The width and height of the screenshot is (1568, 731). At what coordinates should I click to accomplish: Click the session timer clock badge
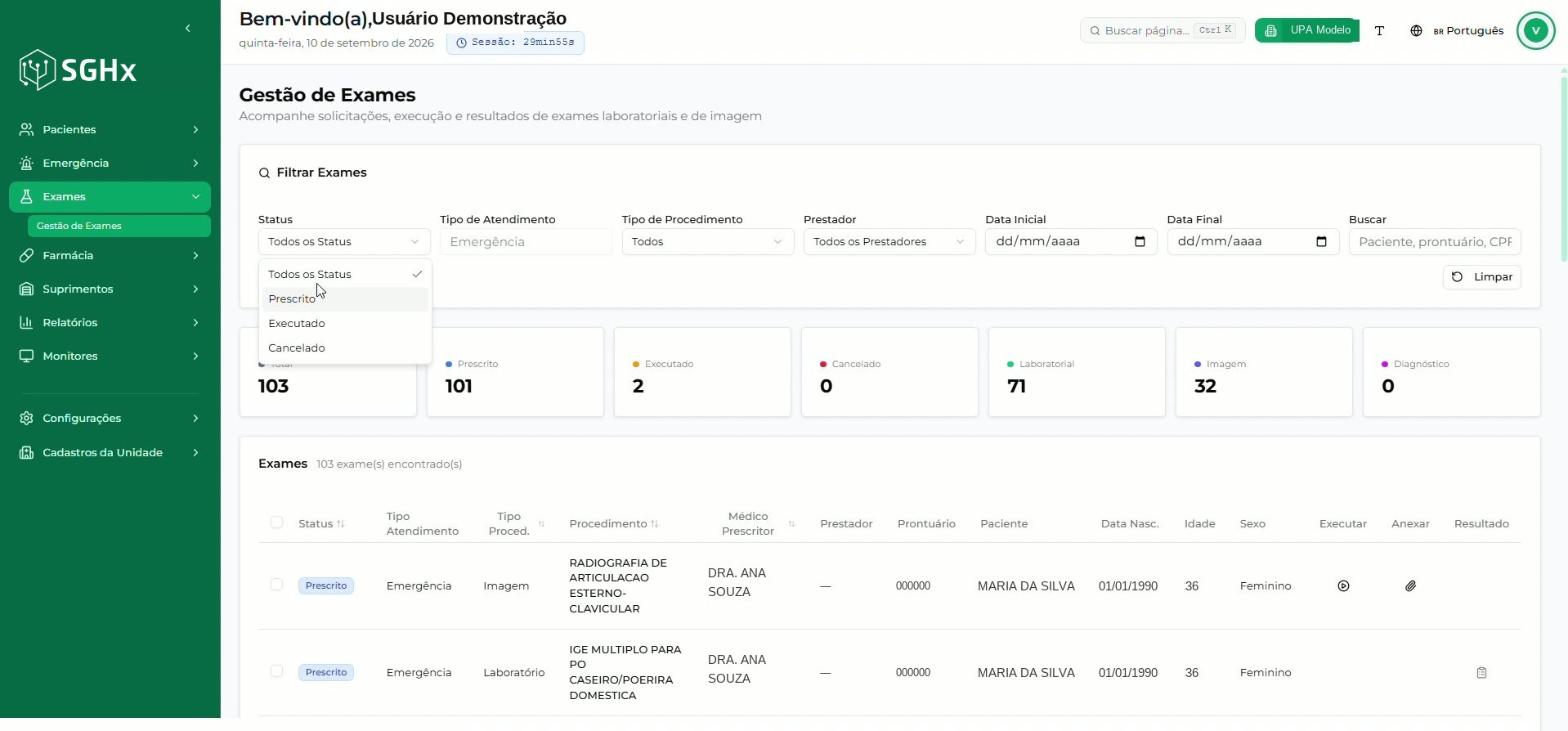[515, 43]
